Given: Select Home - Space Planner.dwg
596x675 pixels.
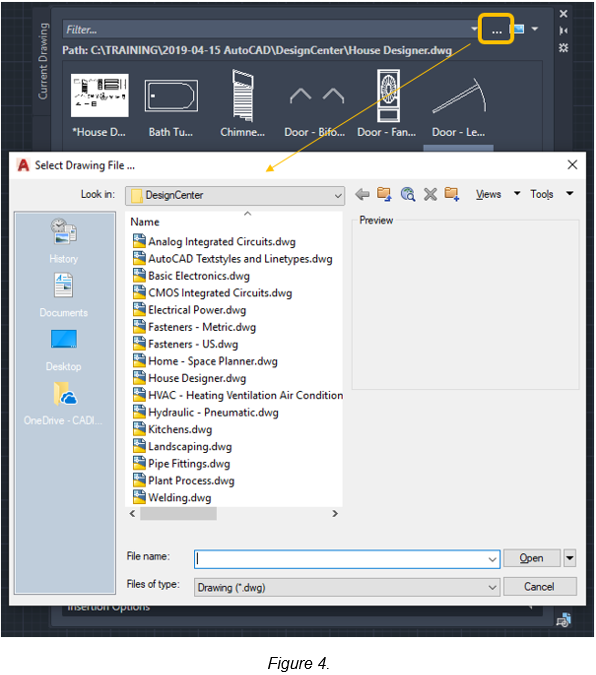Looking at the screenshot, I should [x=213, y=361].
